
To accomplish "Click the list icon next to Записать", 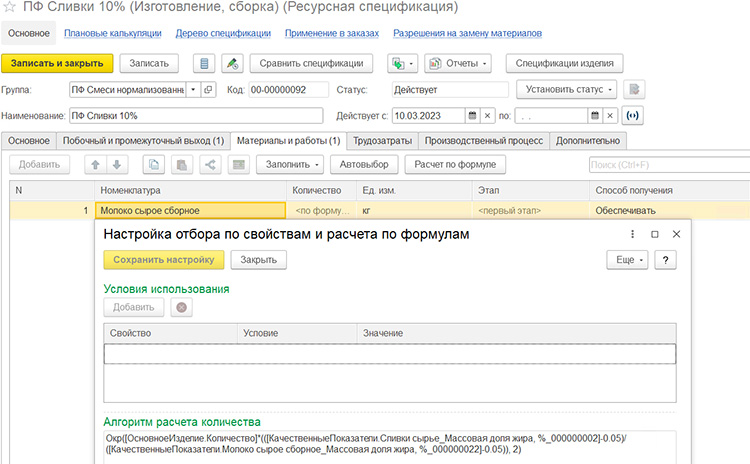I will 204,63.
